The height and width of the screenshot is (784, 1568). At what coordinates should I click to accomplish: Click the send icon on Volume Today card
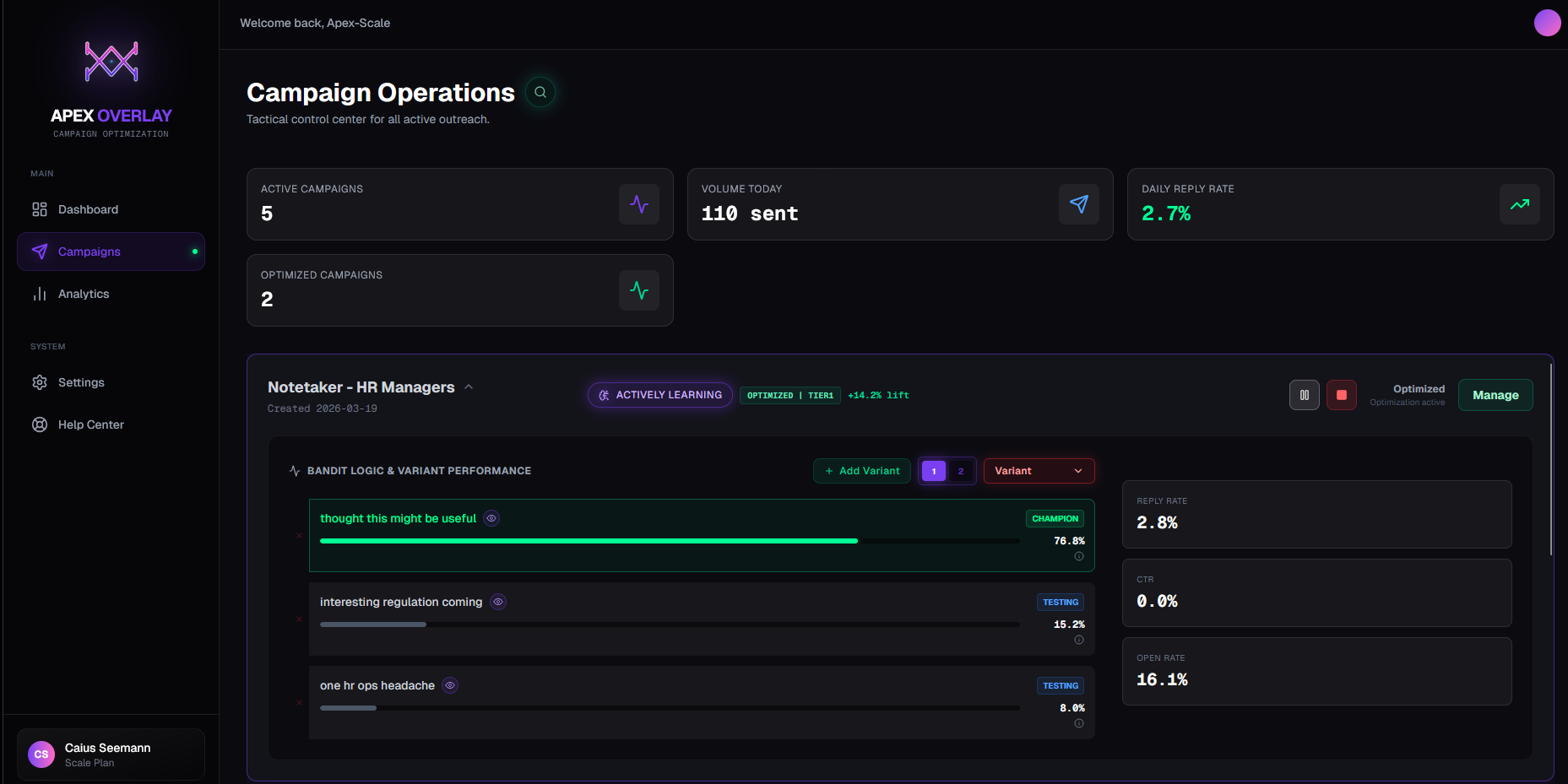pos(1079,204)
